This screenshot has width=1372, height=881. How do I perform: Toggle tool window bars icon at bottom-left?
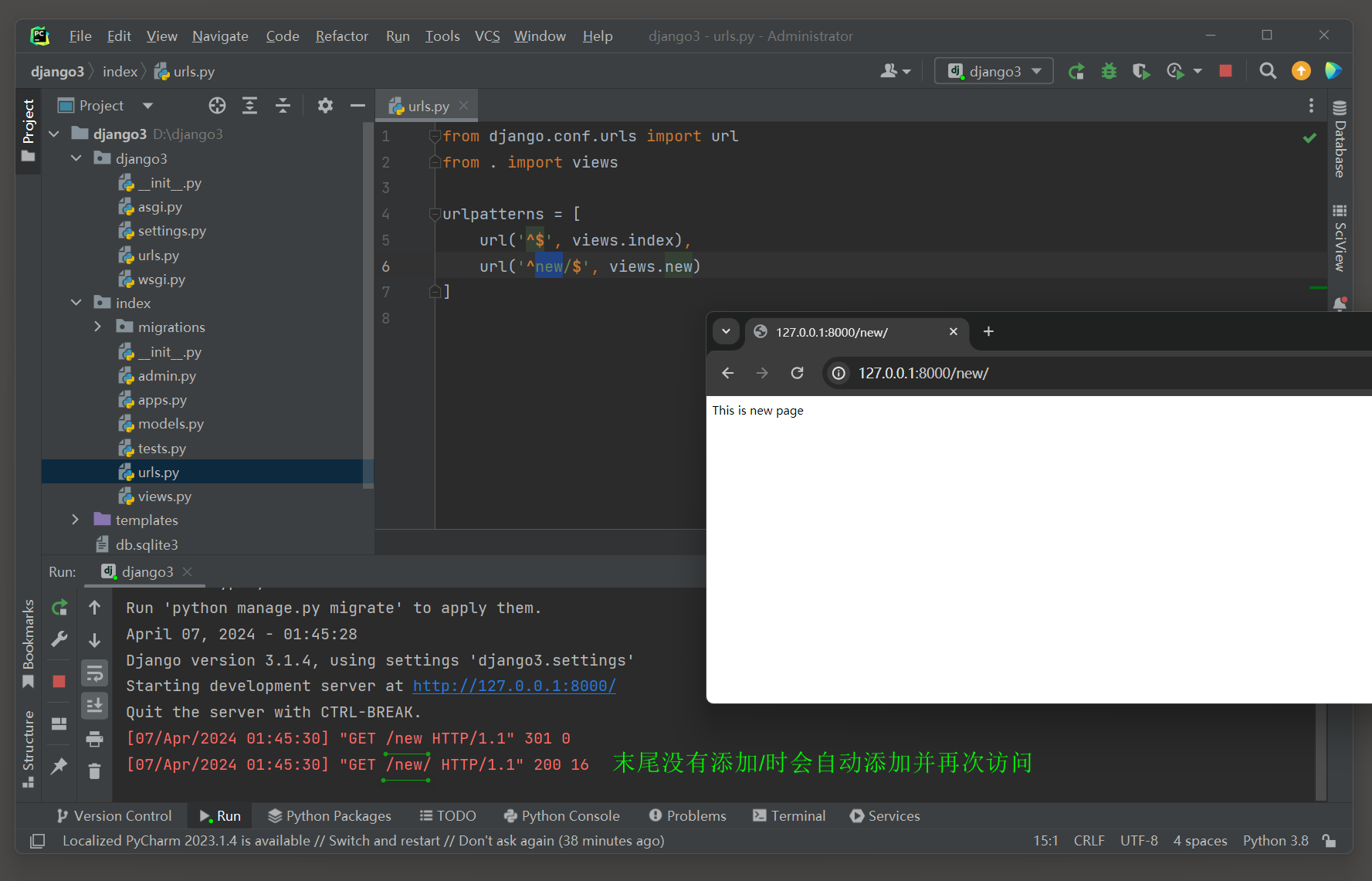coord(37,841)
